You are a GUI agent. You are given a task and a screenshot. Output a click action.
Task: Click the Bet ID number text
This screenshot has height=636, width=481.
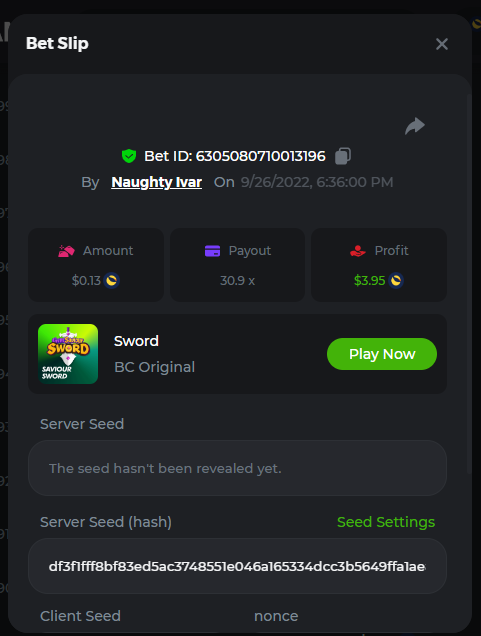261,156
